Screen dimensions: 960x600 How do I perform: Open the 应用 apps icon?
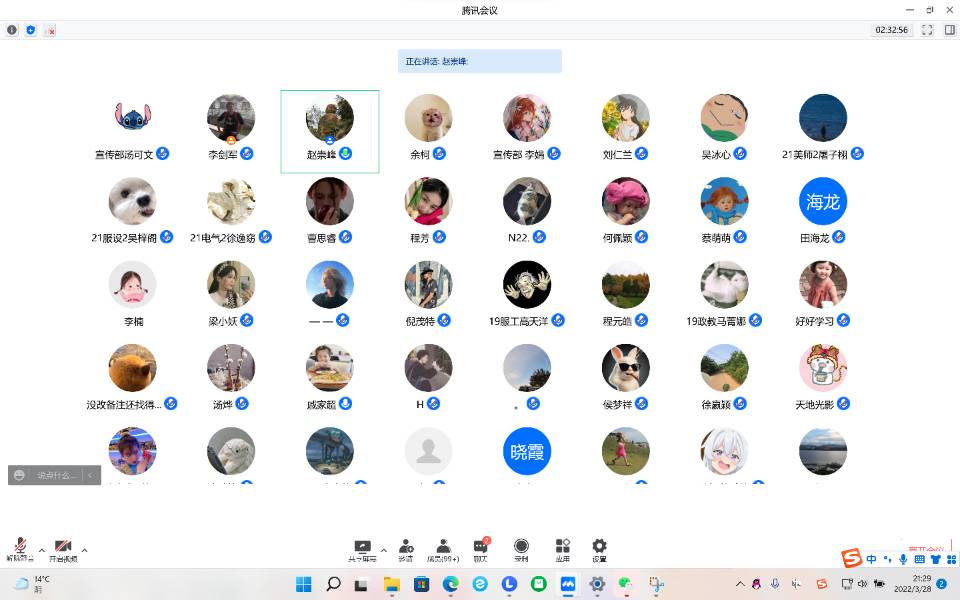tap(562, 548)
